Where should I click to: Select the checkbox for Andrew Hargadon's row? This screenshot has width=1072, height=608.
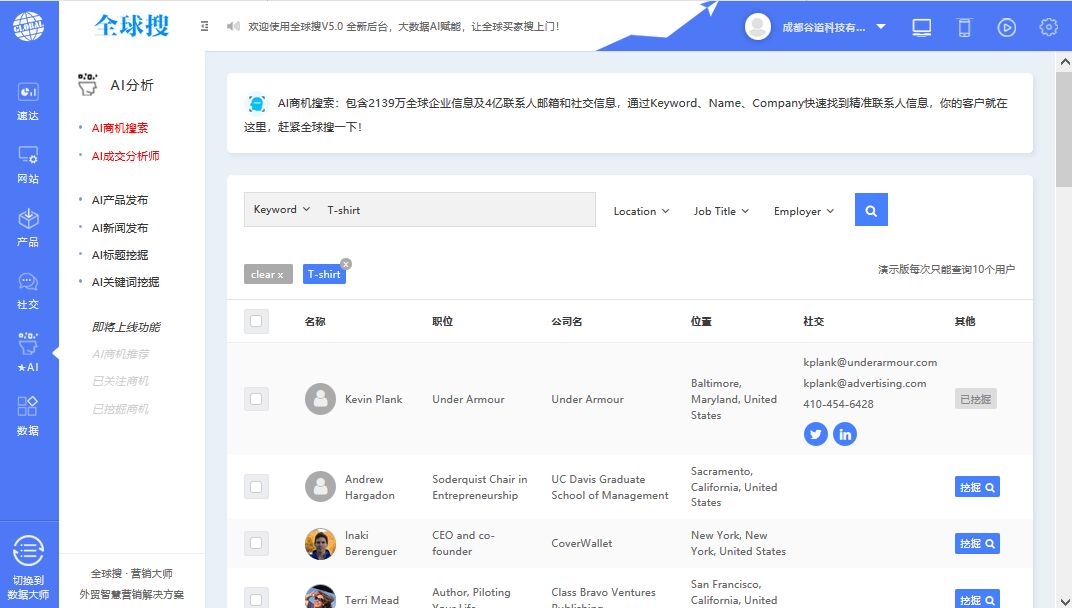pyautogui.click(x=256, y=487)
